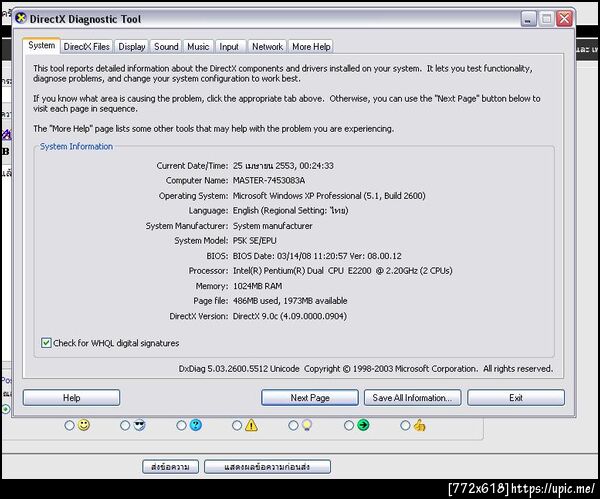Switch to the More Help tab
The width and height of the screenshot is (600, 499).
point(311,47)
